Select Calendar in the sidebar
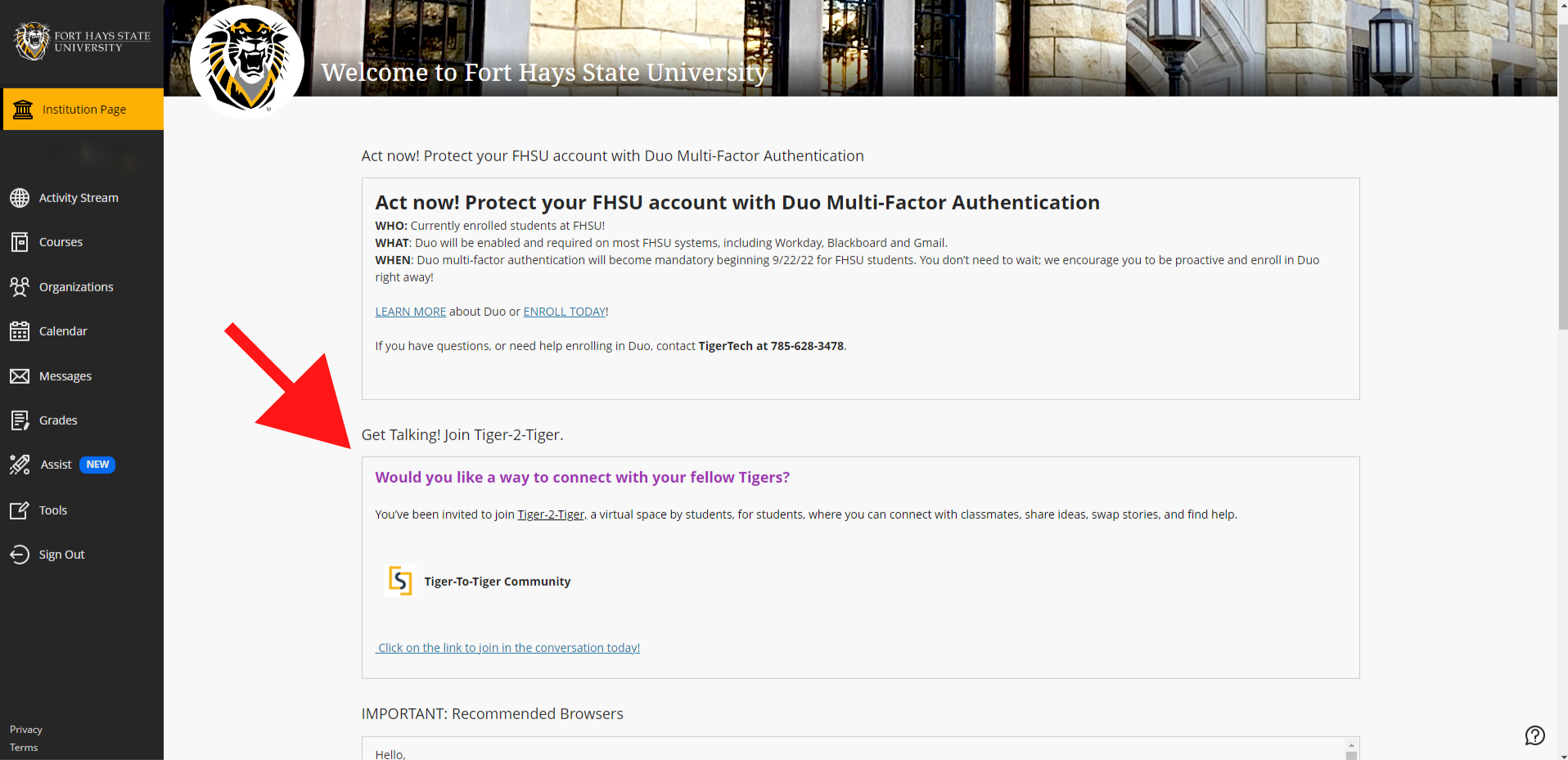 pos(63,331)
